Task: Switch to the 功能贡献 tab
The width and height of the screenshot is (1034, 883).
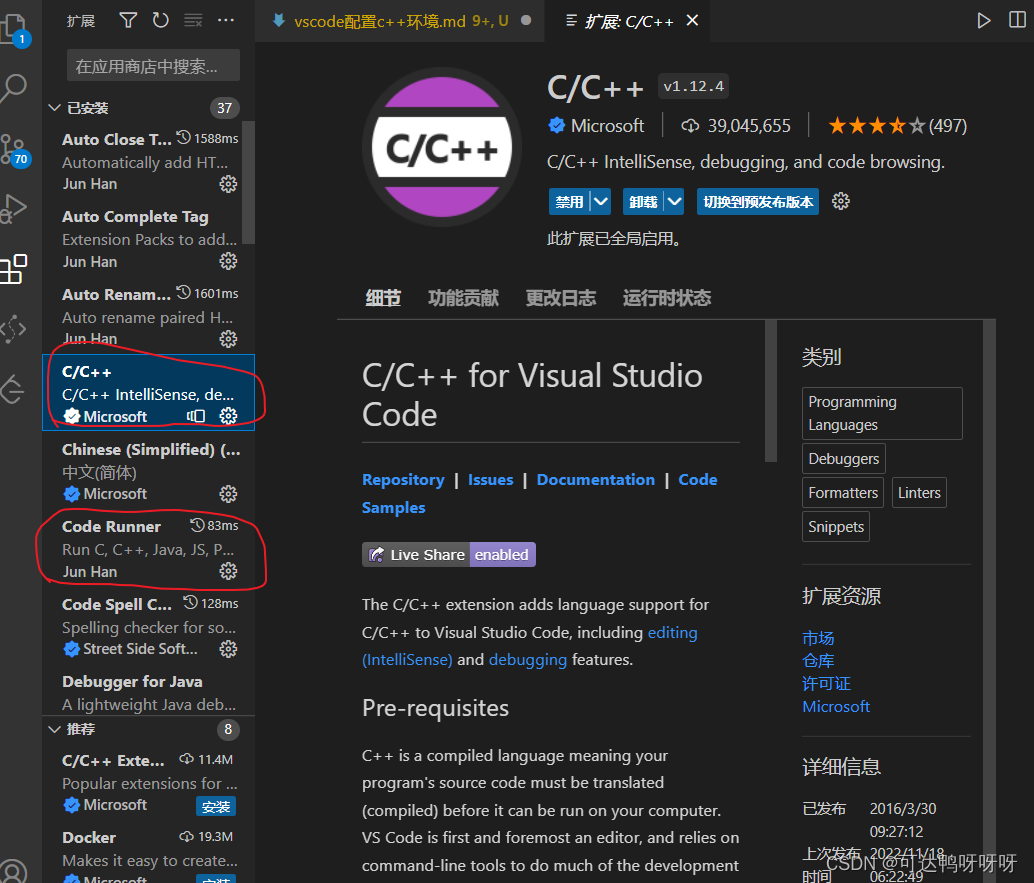Action: point(463,298)
